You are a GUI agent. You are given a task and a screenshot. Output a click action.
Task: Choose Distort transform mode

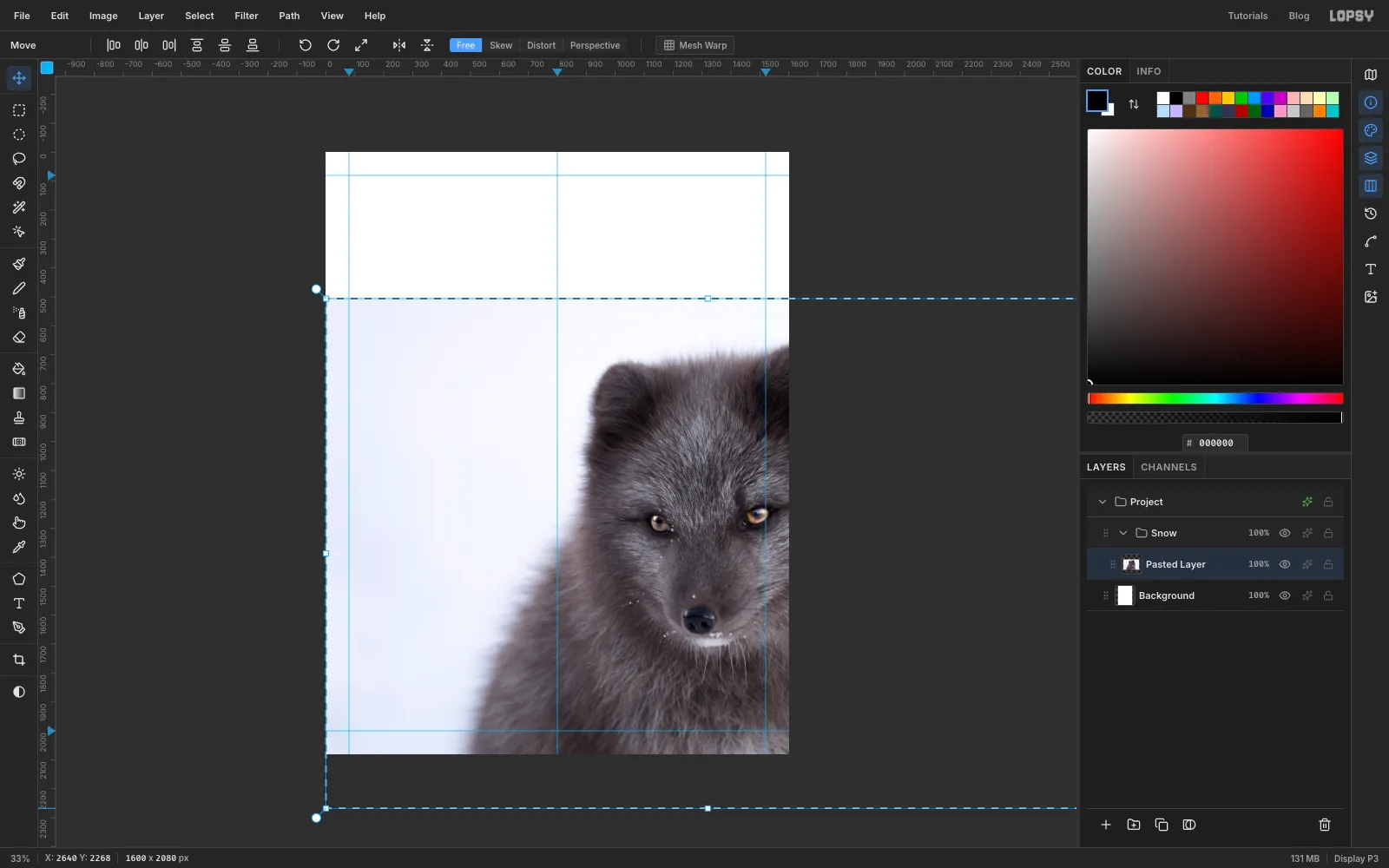tap(541, 45)
